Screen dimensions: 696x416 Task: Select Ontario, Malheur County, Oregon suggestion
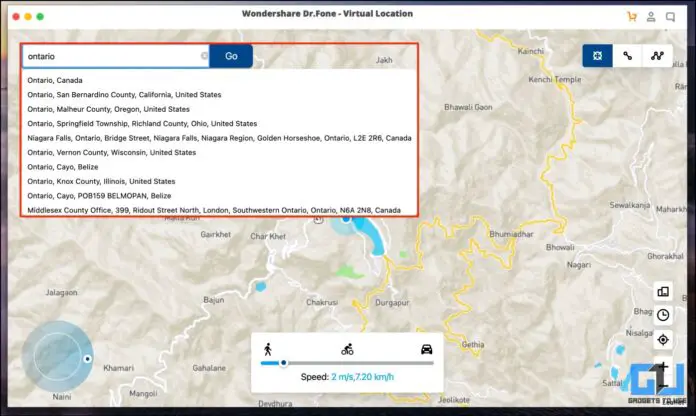tap(108, 109)
